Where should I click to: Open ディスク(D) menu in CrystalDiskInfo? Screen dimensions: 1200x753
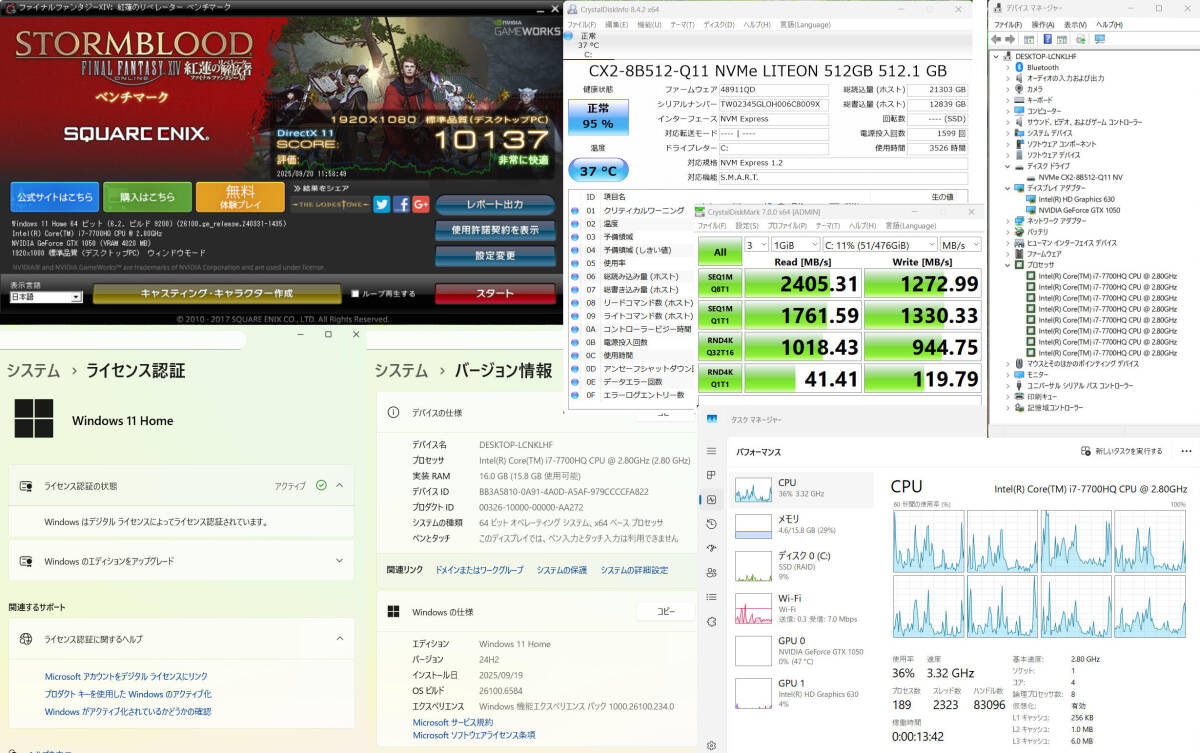(x=719, y=24)
